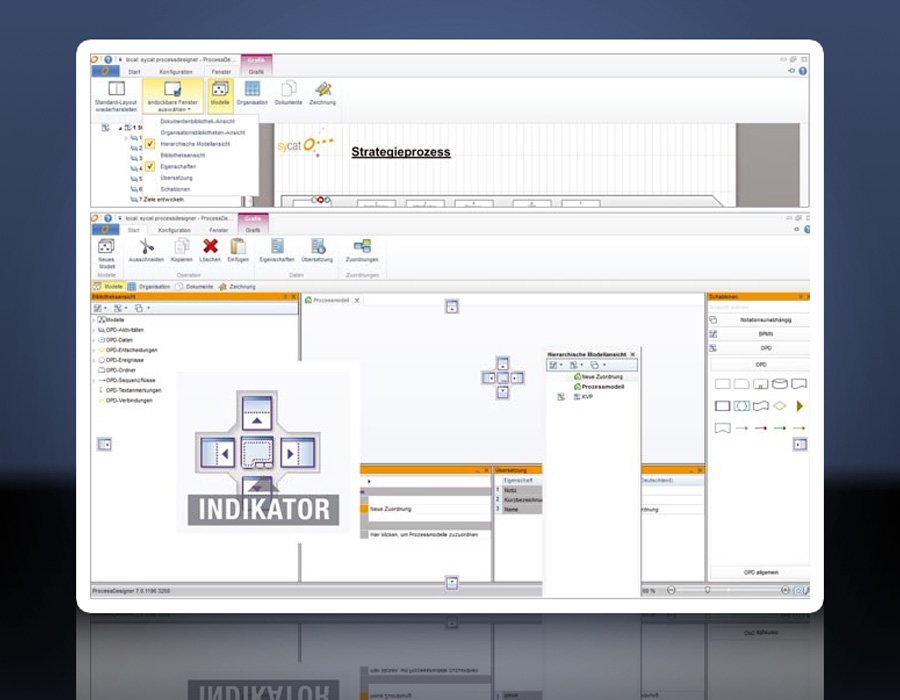Expand the OPD-Aktivitäten node
The height and width of the screenshot is (700, 900).
click(94, 330)
